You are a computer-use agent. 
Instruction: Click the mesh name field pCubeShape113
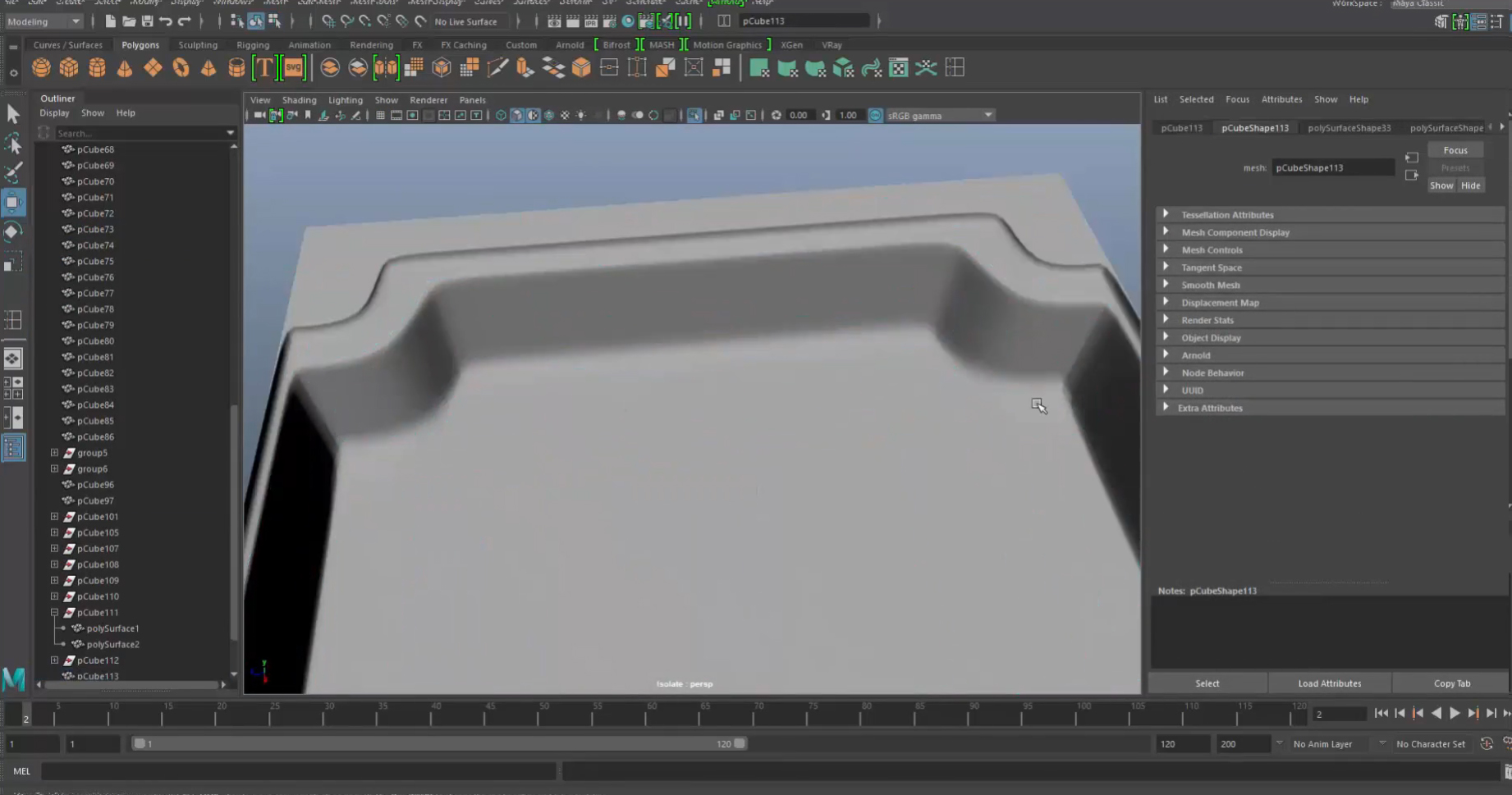coord(1331,168)
